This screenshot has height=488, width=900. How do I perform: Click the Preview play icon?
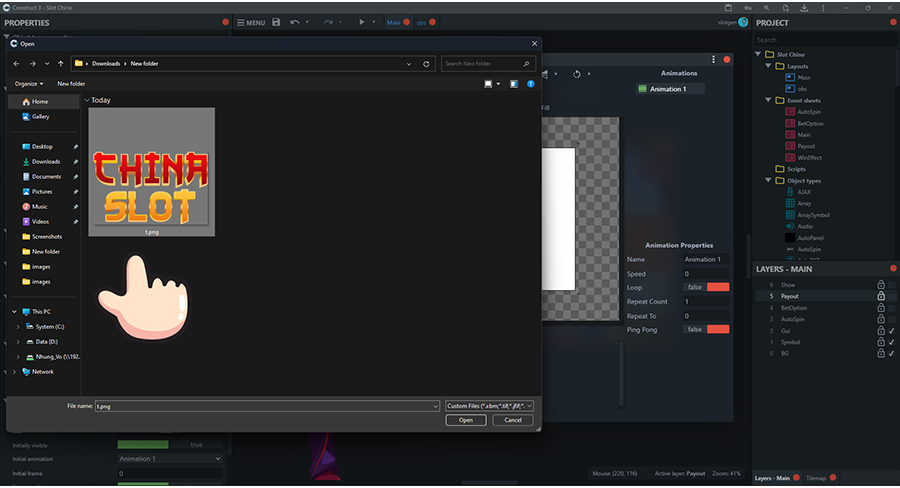(362, 22)
